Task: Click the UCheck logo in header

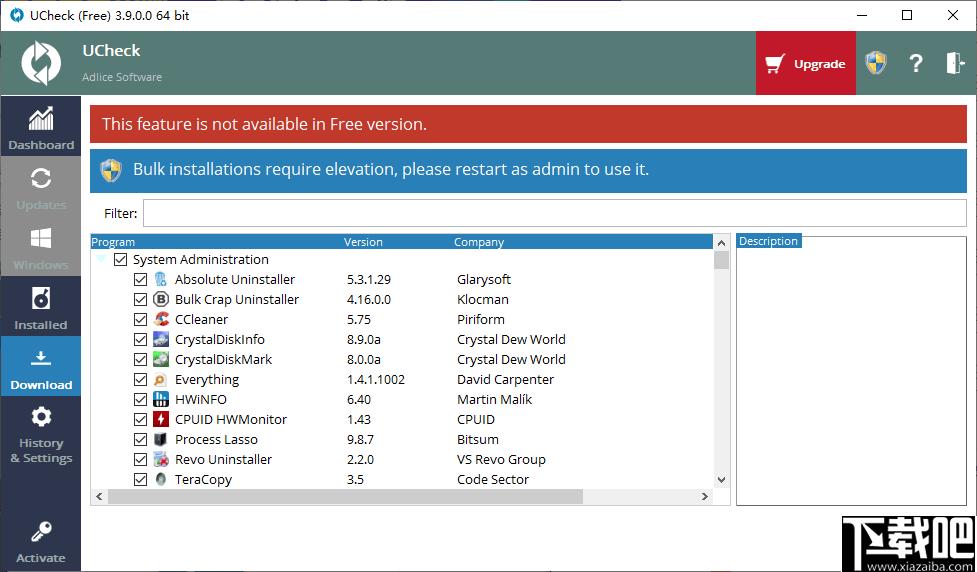Action: [x=41, y=63]
